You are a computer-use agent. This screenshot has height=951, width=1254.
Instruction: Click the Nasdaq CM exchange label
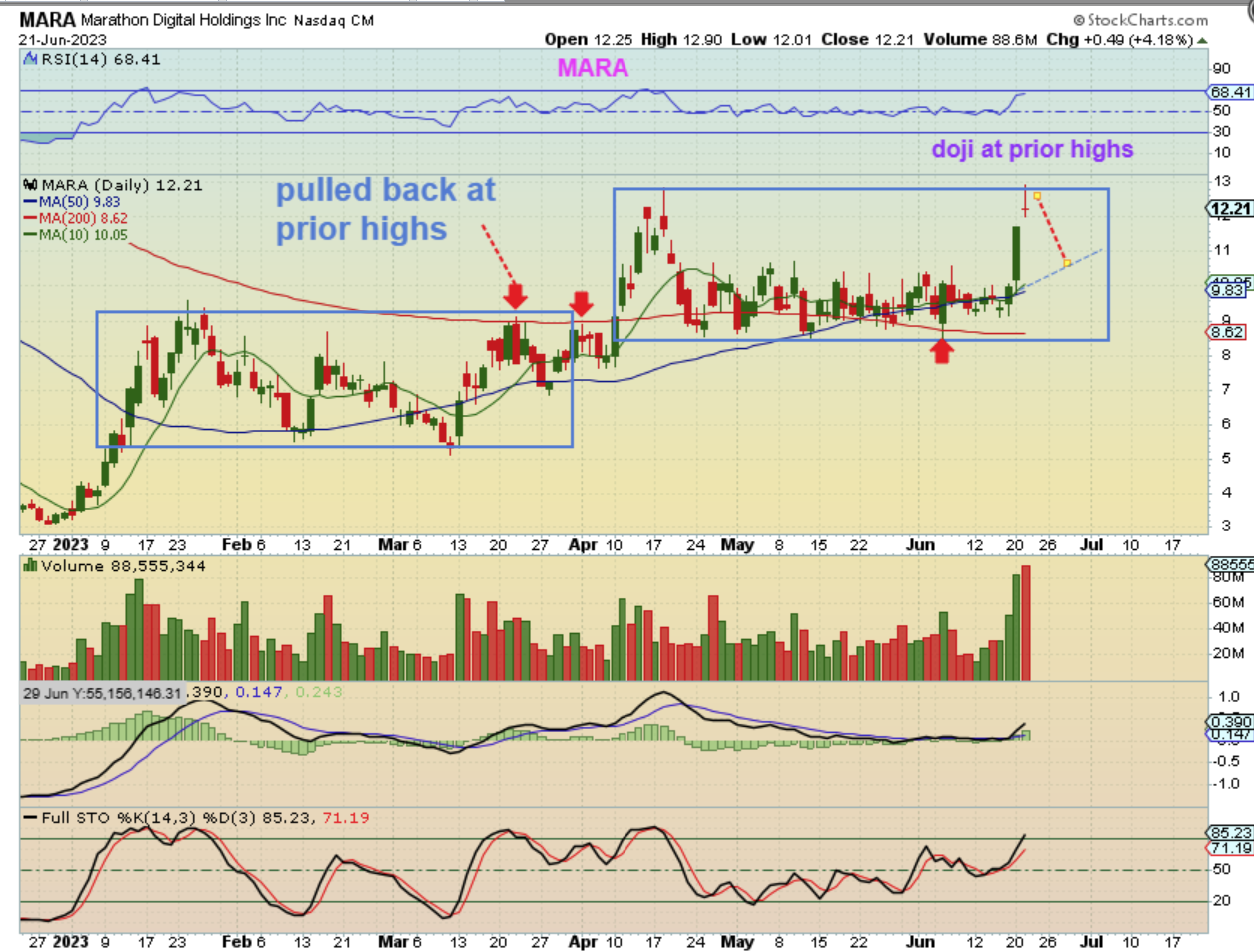pos(334,20)
